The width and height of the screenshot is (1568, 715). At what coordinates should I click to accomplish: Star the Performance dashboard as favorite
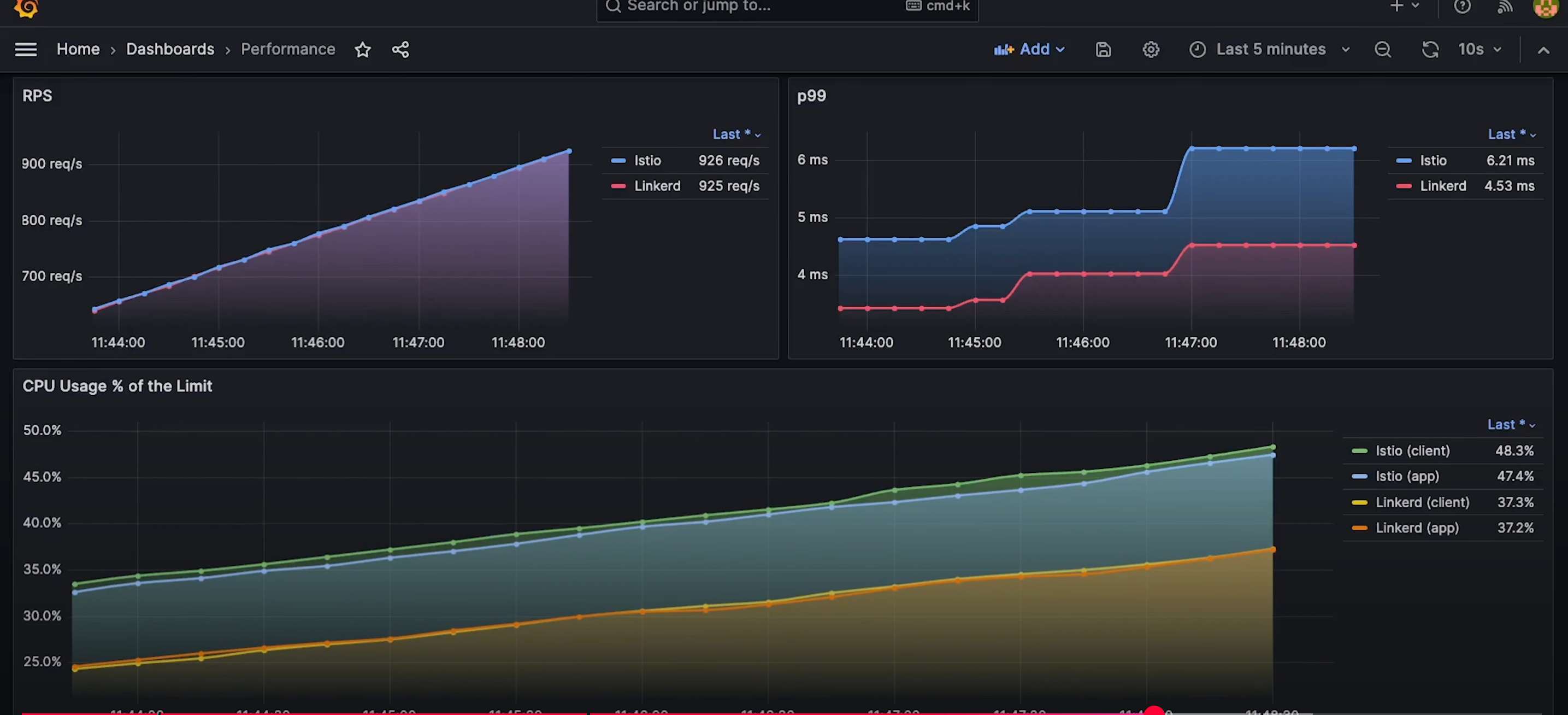[x=363, y=49]
